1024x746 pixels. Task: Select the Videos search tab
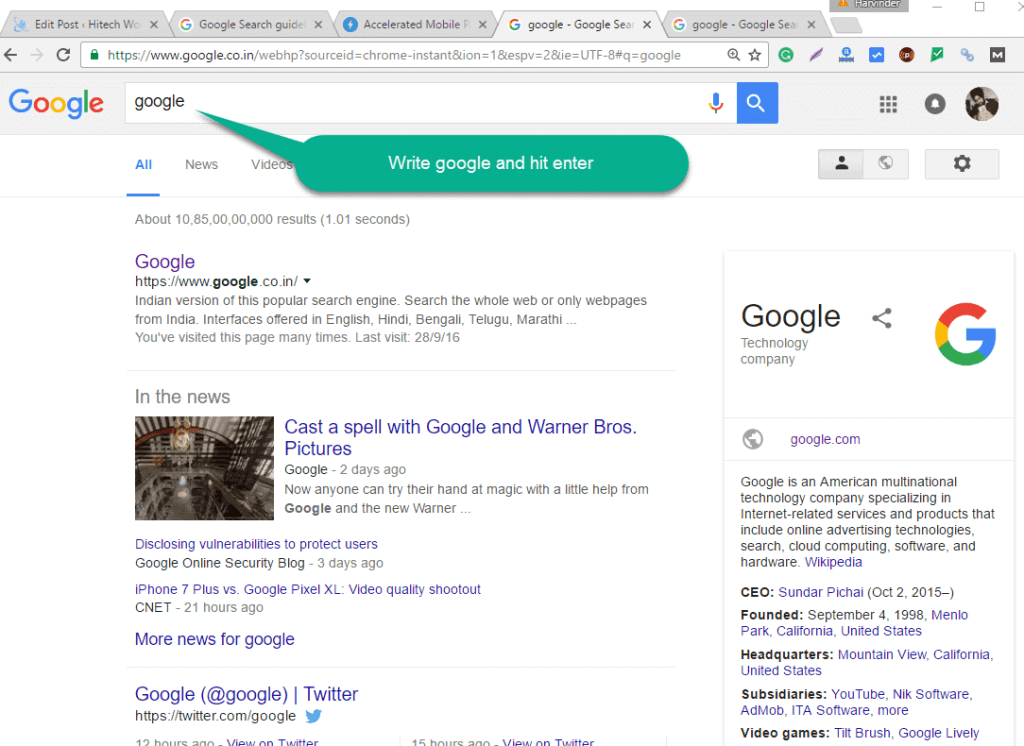[272, 165]
